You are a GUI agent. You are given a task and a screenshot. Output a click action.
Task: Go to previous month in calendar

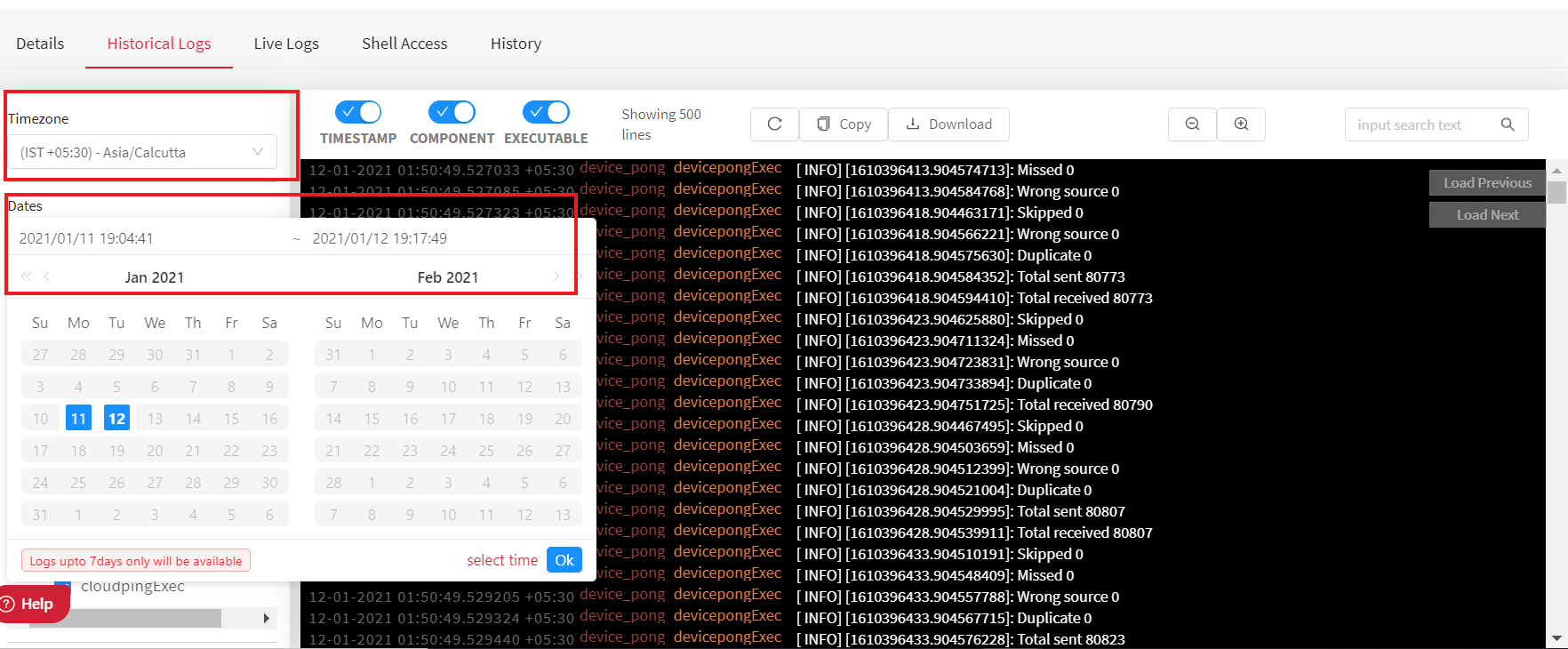click(47, 276)
